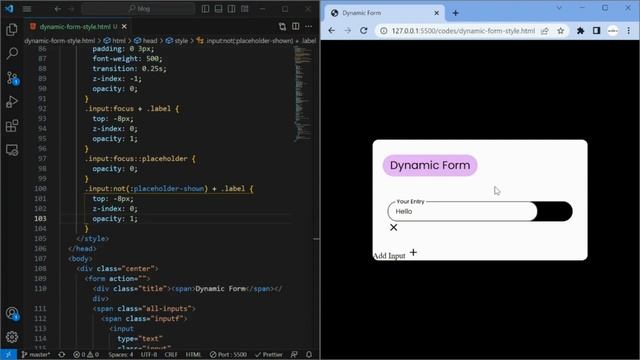The height and width of the screenshot is (360, 640).
Task: Open the Manage gear menu in VS Code
Action: click(x=12, y=337)
